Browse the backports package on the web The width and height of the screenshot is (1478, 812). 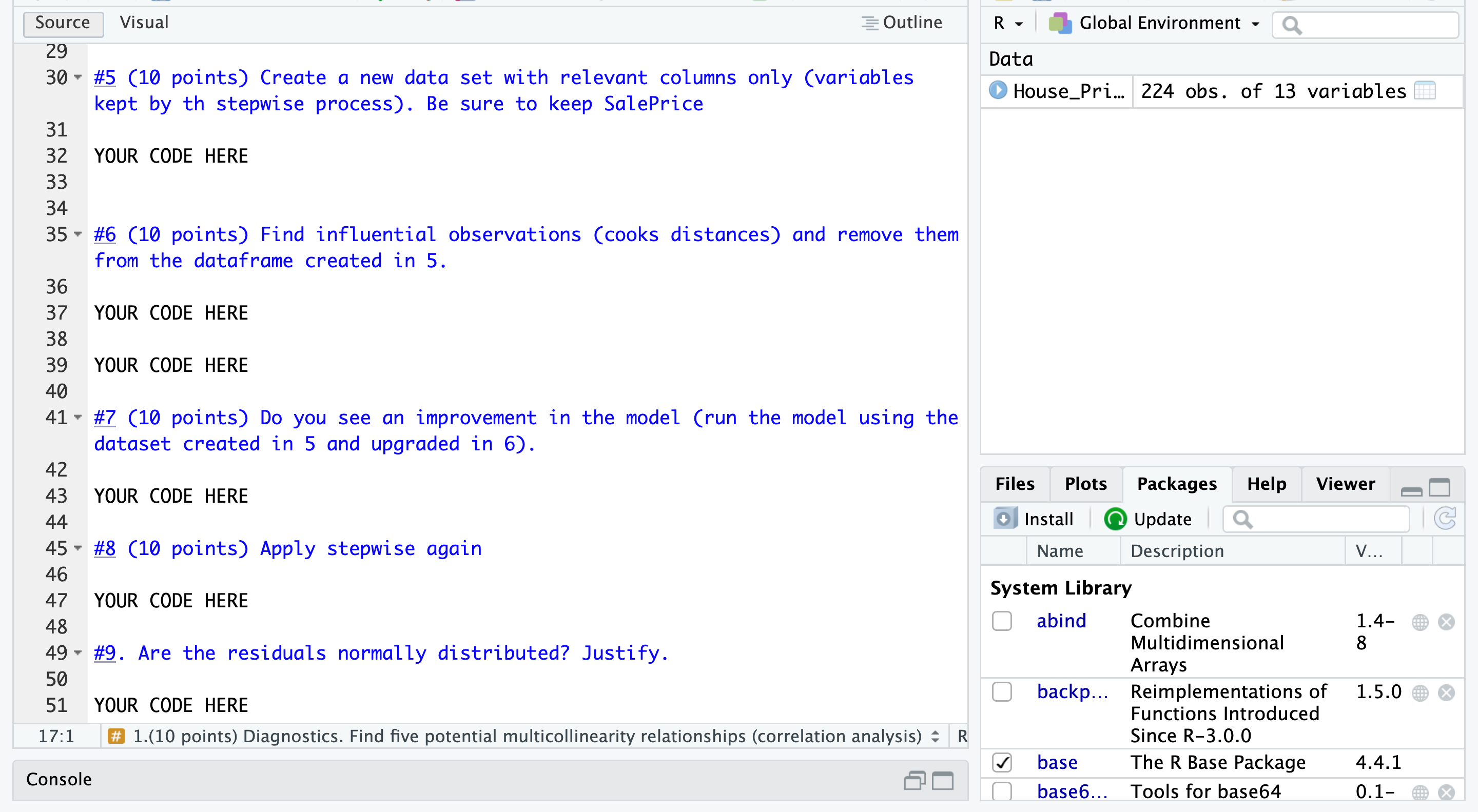pos(1419,692)
